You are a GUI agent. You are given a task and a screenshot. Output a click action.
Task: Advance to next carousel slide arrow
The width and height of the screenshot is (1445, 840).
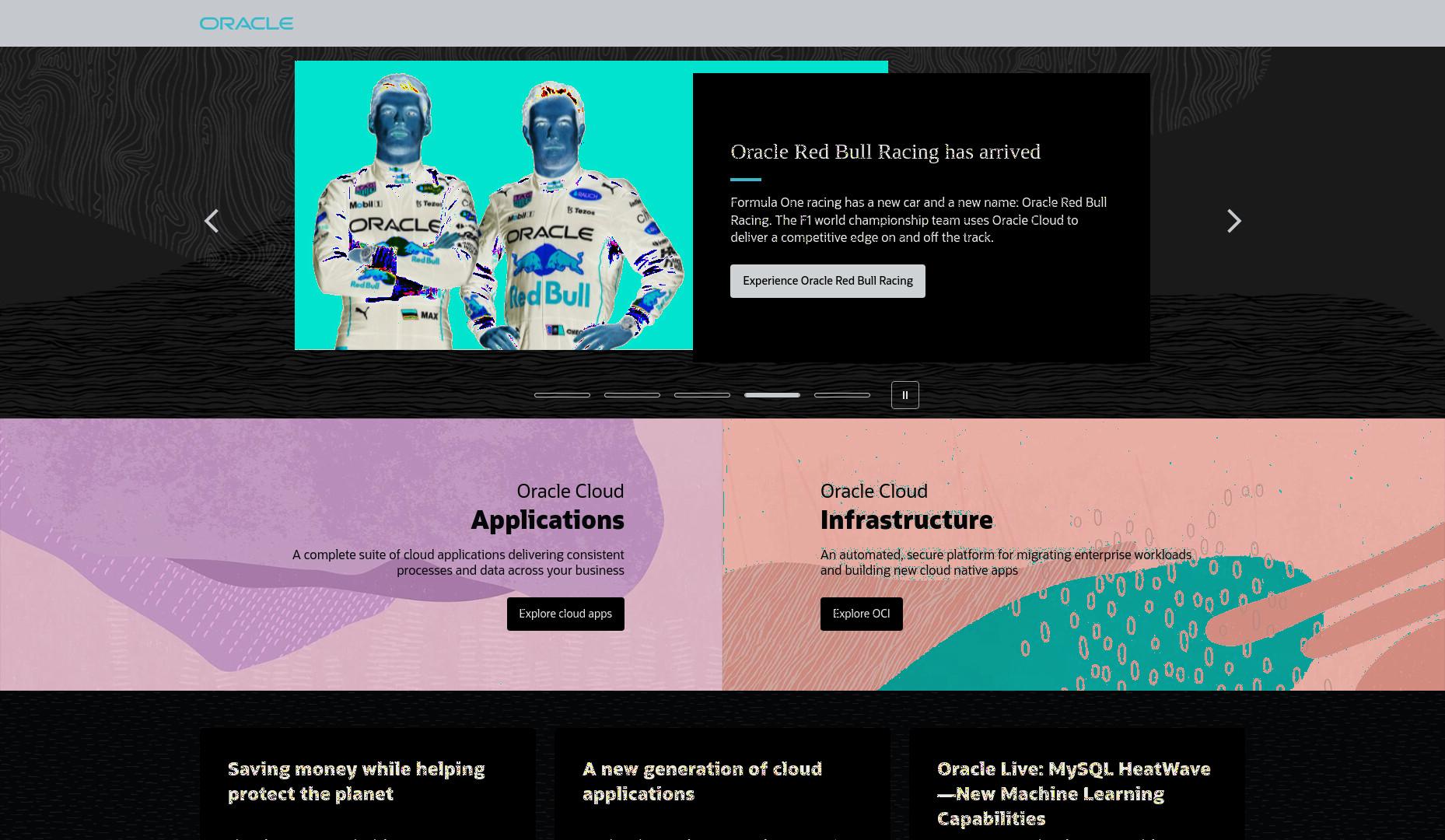(x=1233, y=221)
